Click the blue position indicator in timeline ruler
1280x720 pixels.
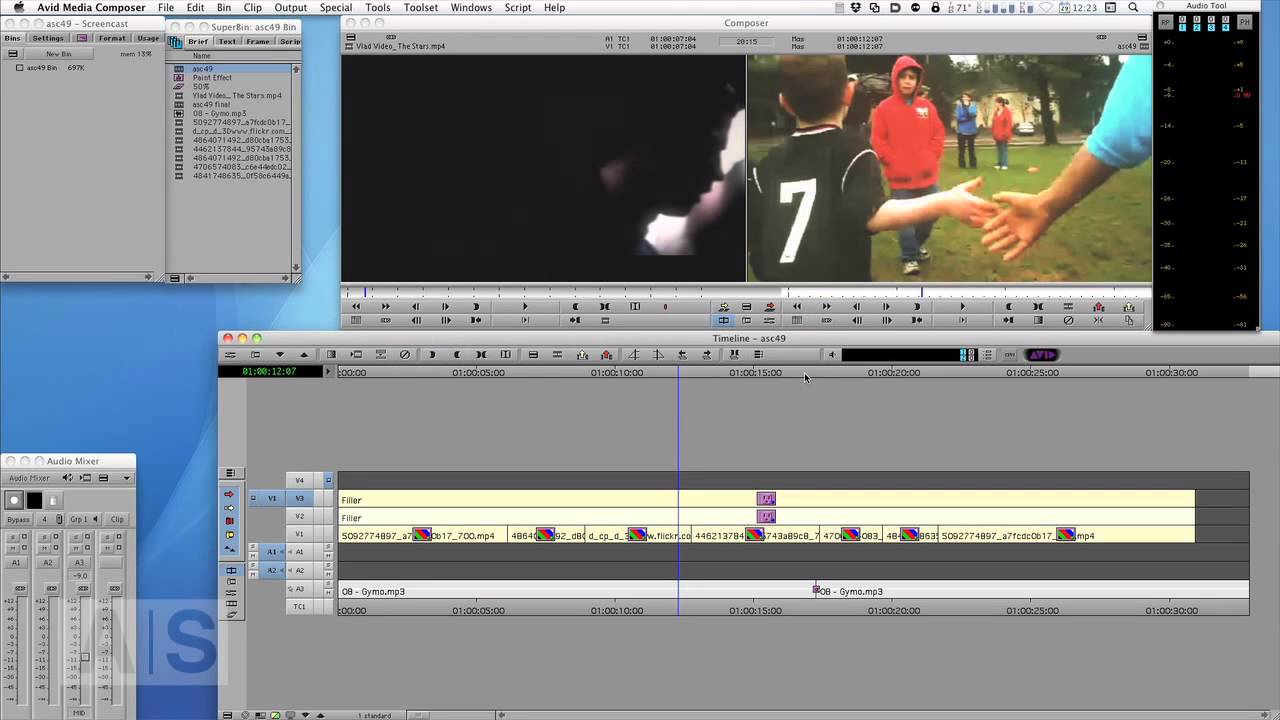[678, 372]
